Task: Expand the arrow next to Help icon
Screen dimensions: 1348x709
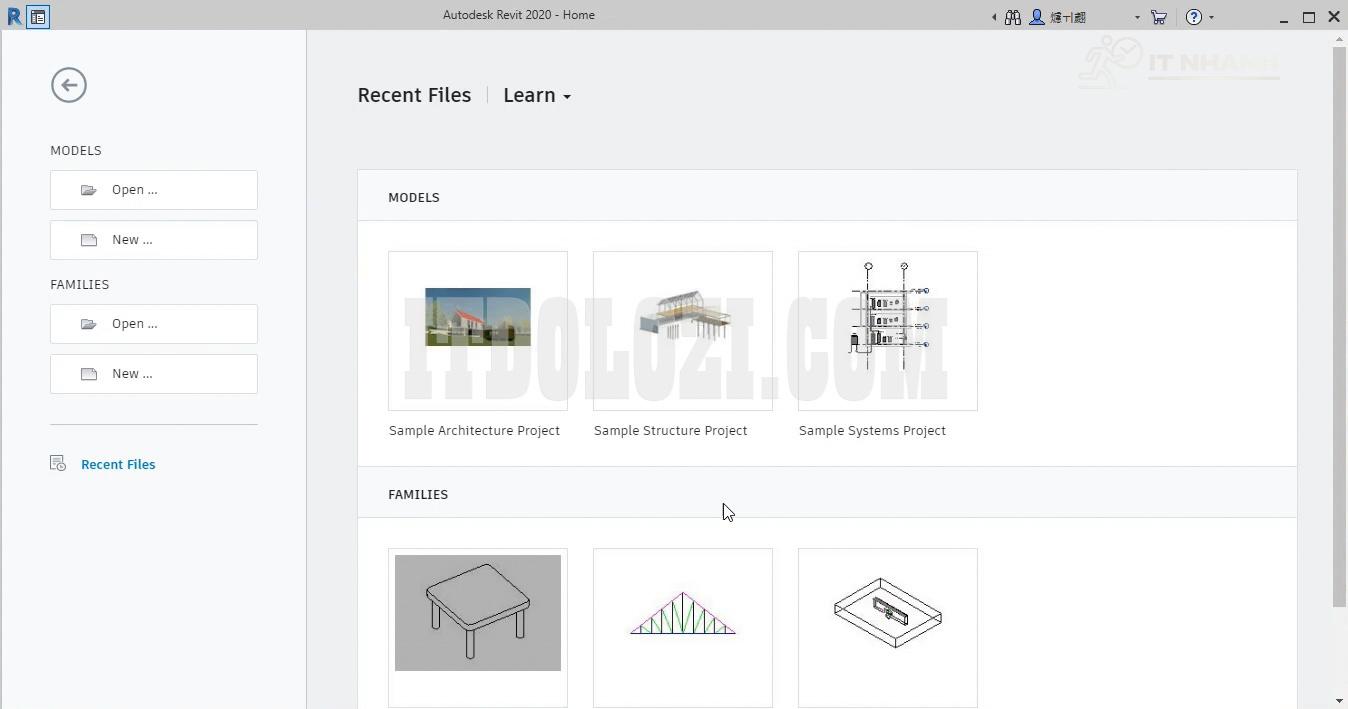Action: 1212,17
